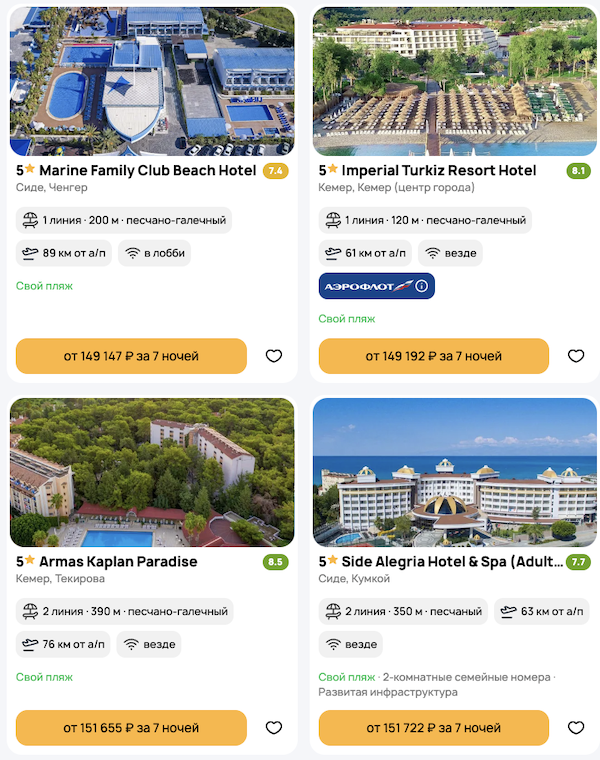Click Wi-Fi icon on Armas Kaplan card
Image resolution: width=600 pixels, height=760 pixels.
(x=132, y=644)
